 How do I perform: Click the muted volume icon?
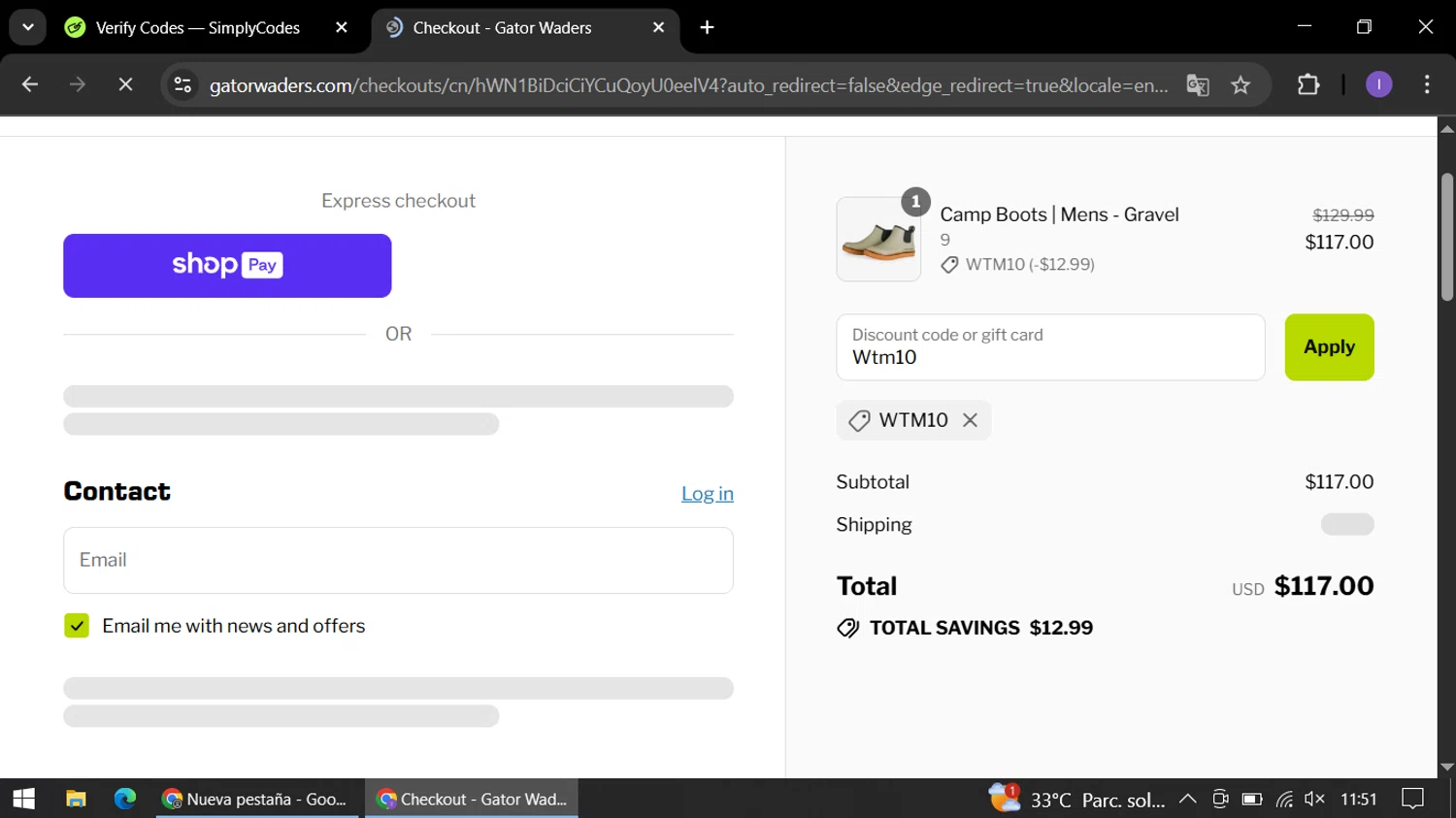tap(1314, 799)
